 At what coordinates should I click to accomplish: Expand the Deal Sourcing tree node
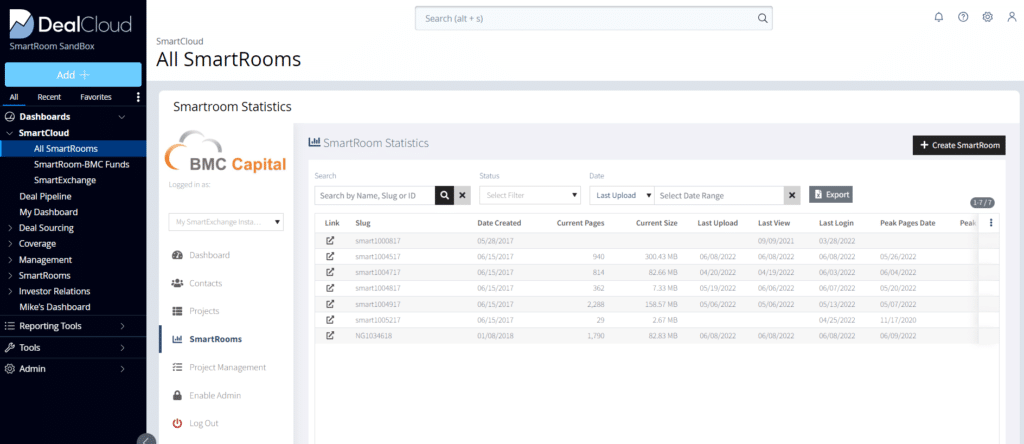(10, 229)
